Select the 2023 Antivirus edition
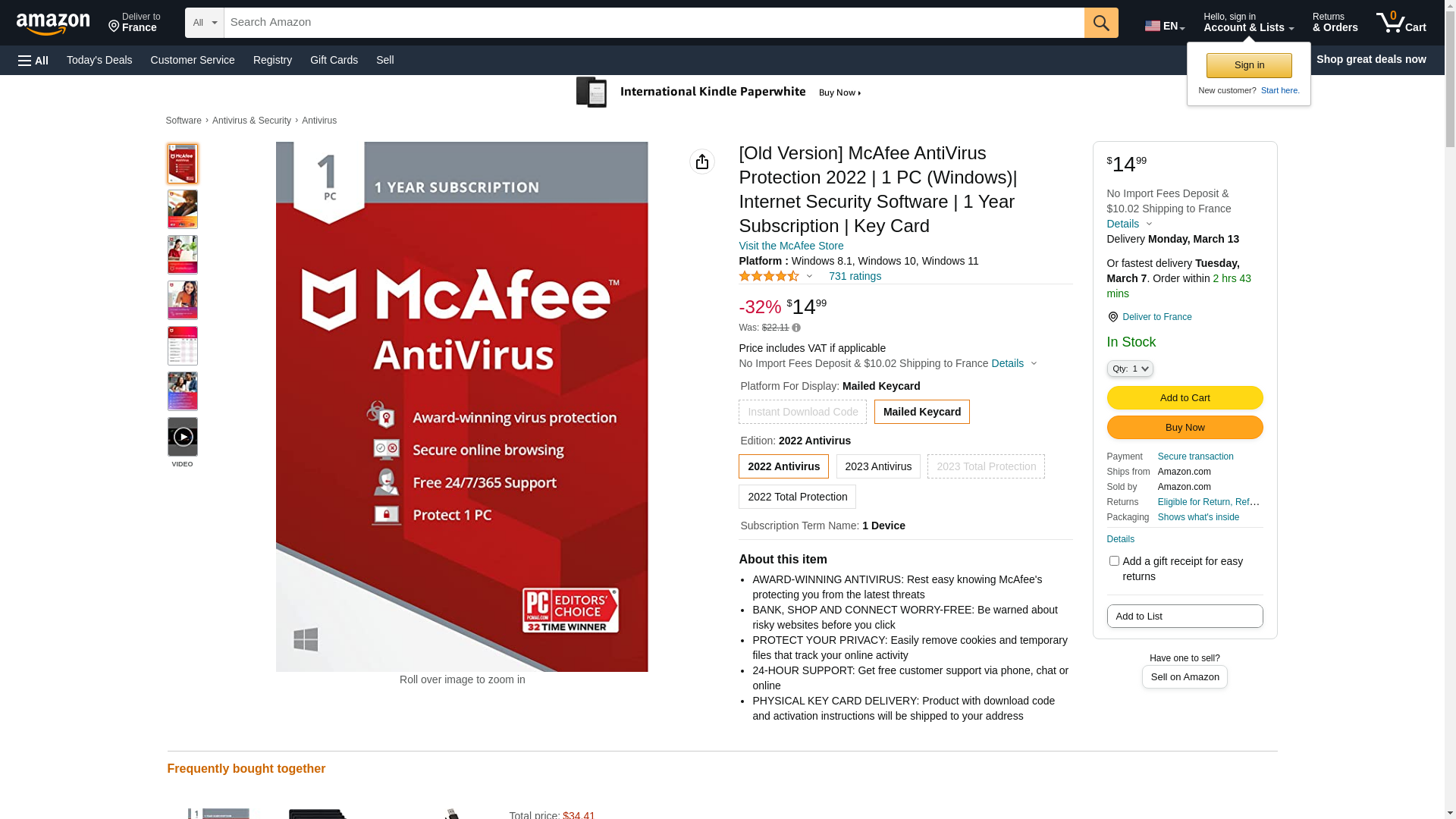1456x819 pixels. [x=878, y=466]
